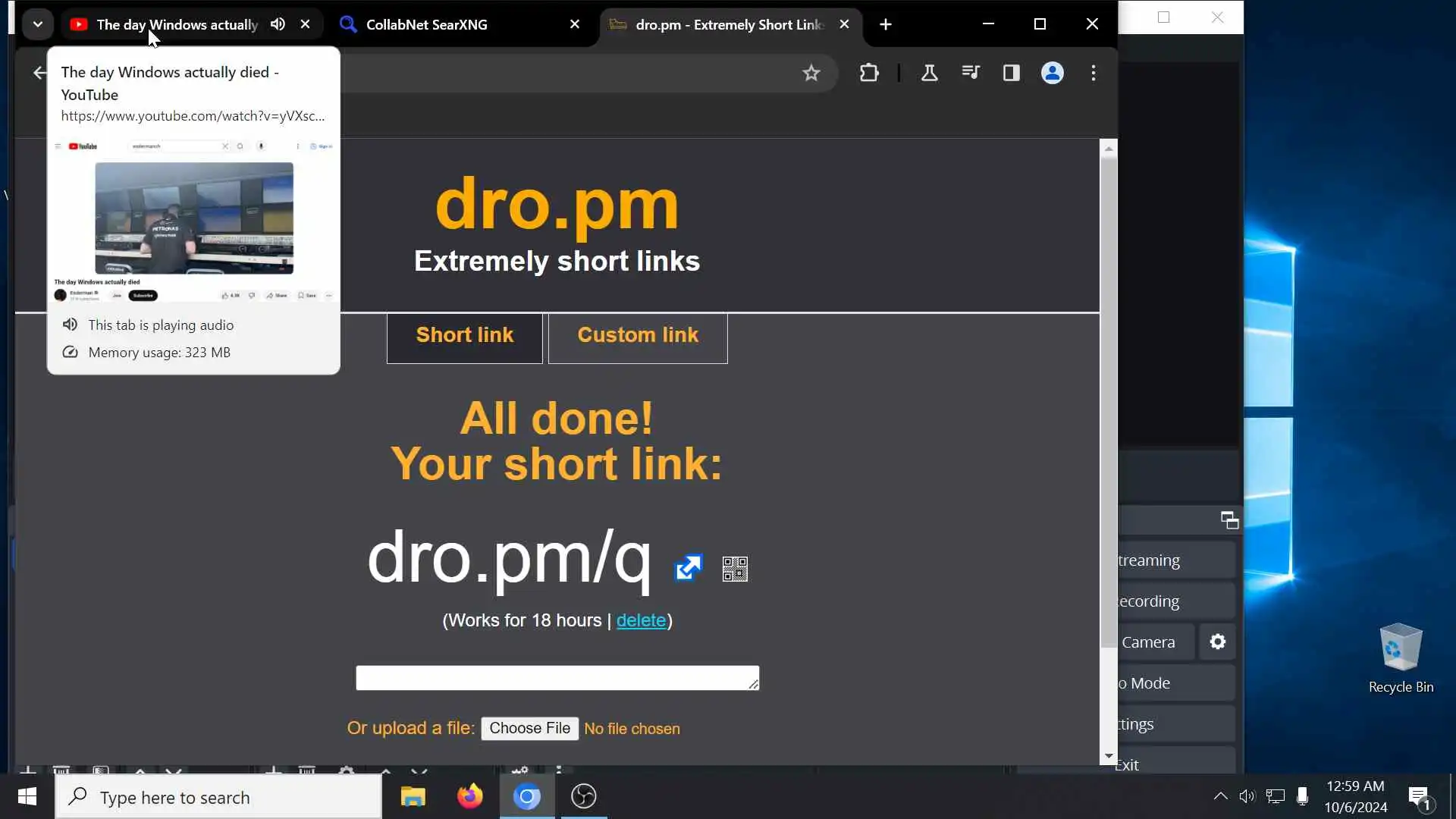
Task: Expand the tab search dropdown arrow
Action: [x=37, y=24]
